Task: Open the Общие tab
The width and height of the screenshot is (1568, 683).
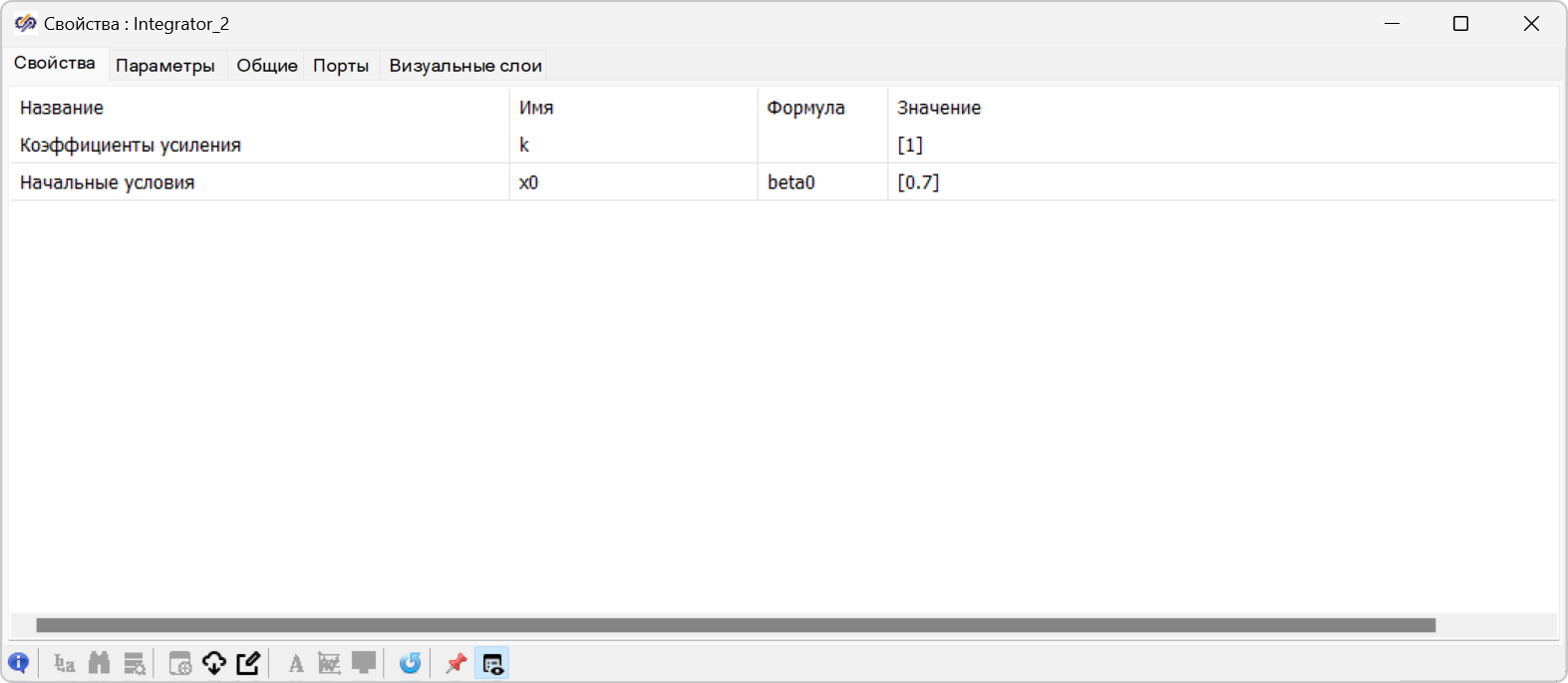Action: coord(267,66)
